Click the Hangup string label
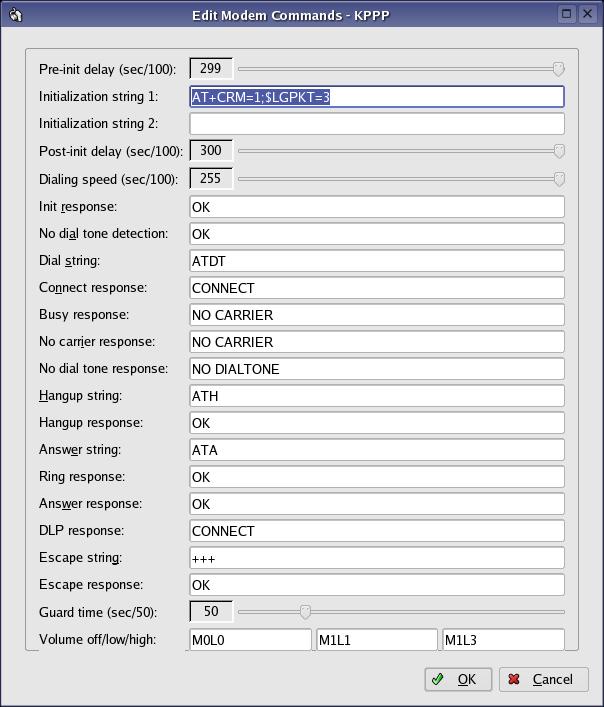604x707 pixels. [81, 396]
